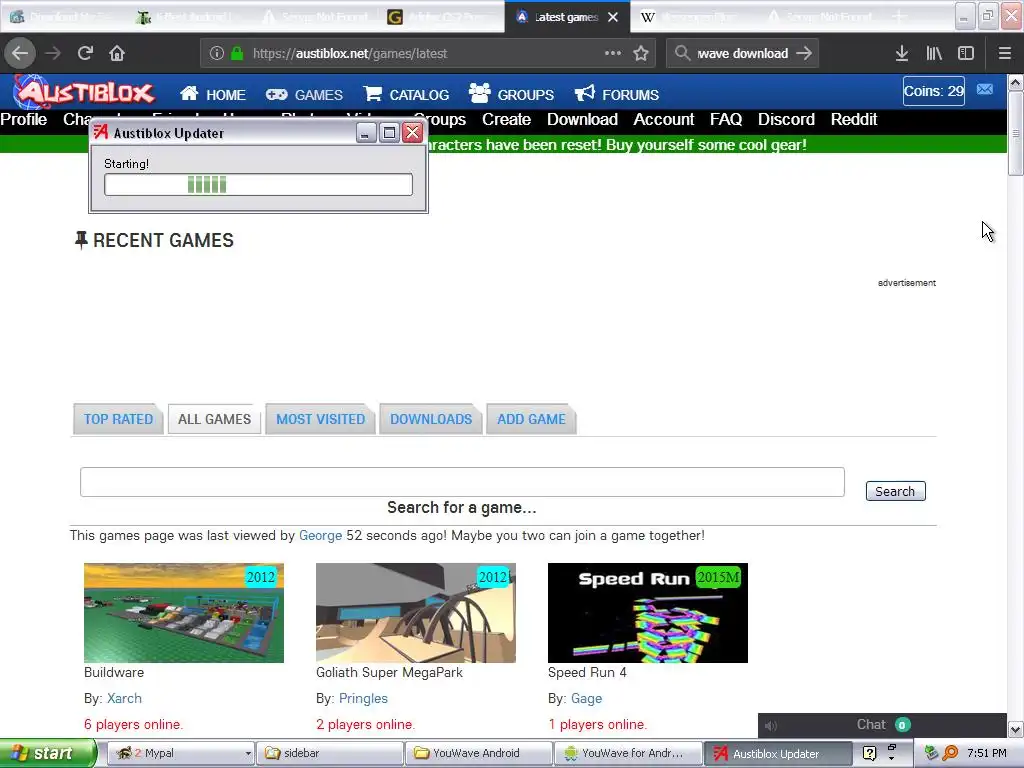This screenshot has width=1024, height=768.
Task: Open the Windows start button
Action: pos(48,753)
